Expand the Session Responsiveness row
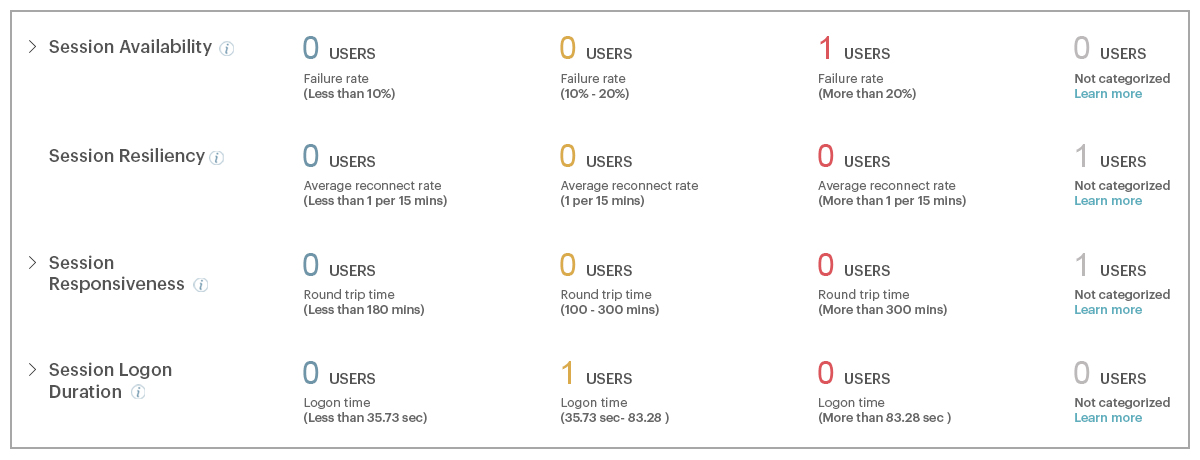 (x=32, y=263)
